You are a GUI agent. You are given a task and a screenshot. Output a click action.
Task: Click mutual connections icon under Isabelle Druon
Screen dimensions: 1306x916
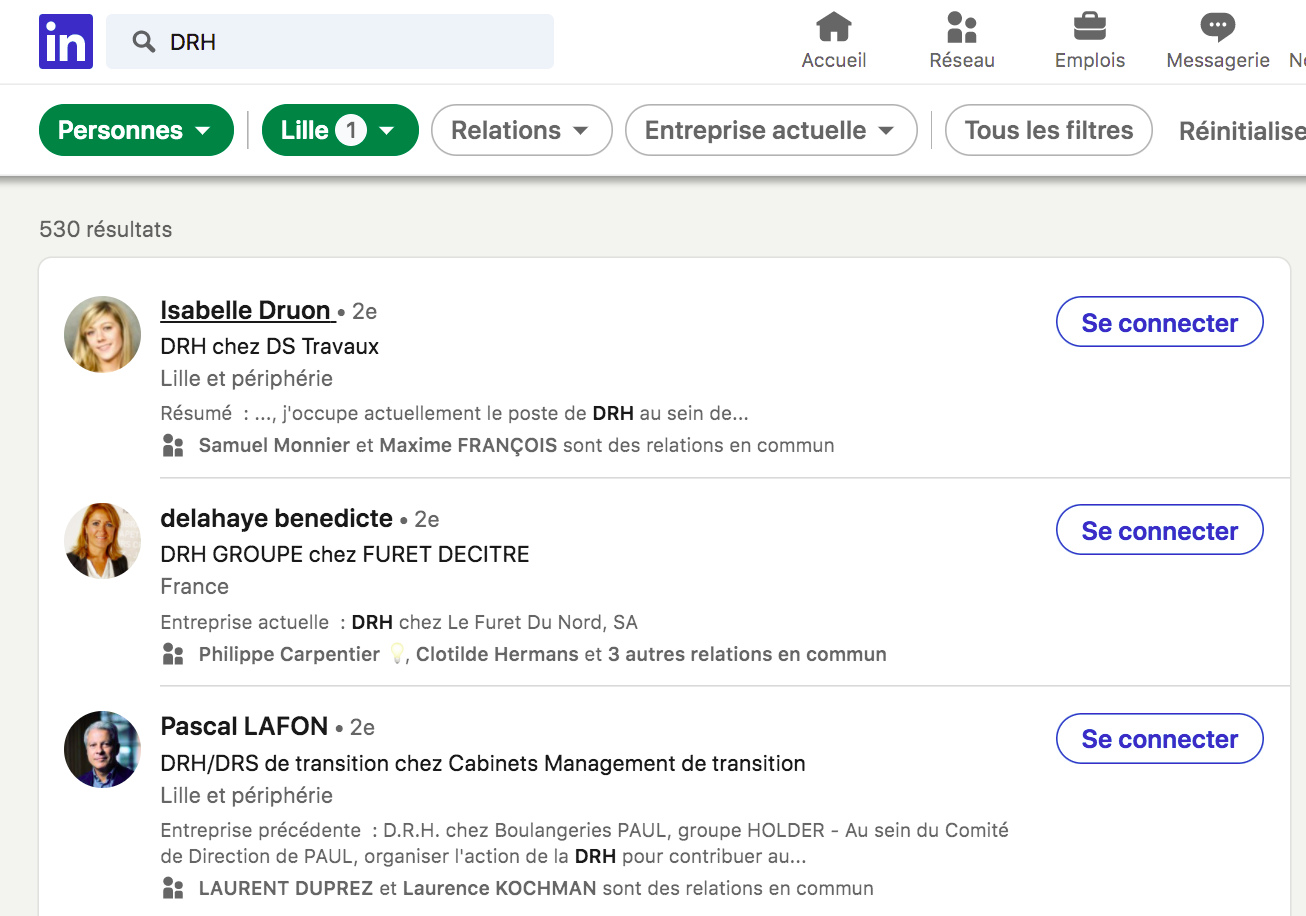pyautogui.click(x=173, y=446)
